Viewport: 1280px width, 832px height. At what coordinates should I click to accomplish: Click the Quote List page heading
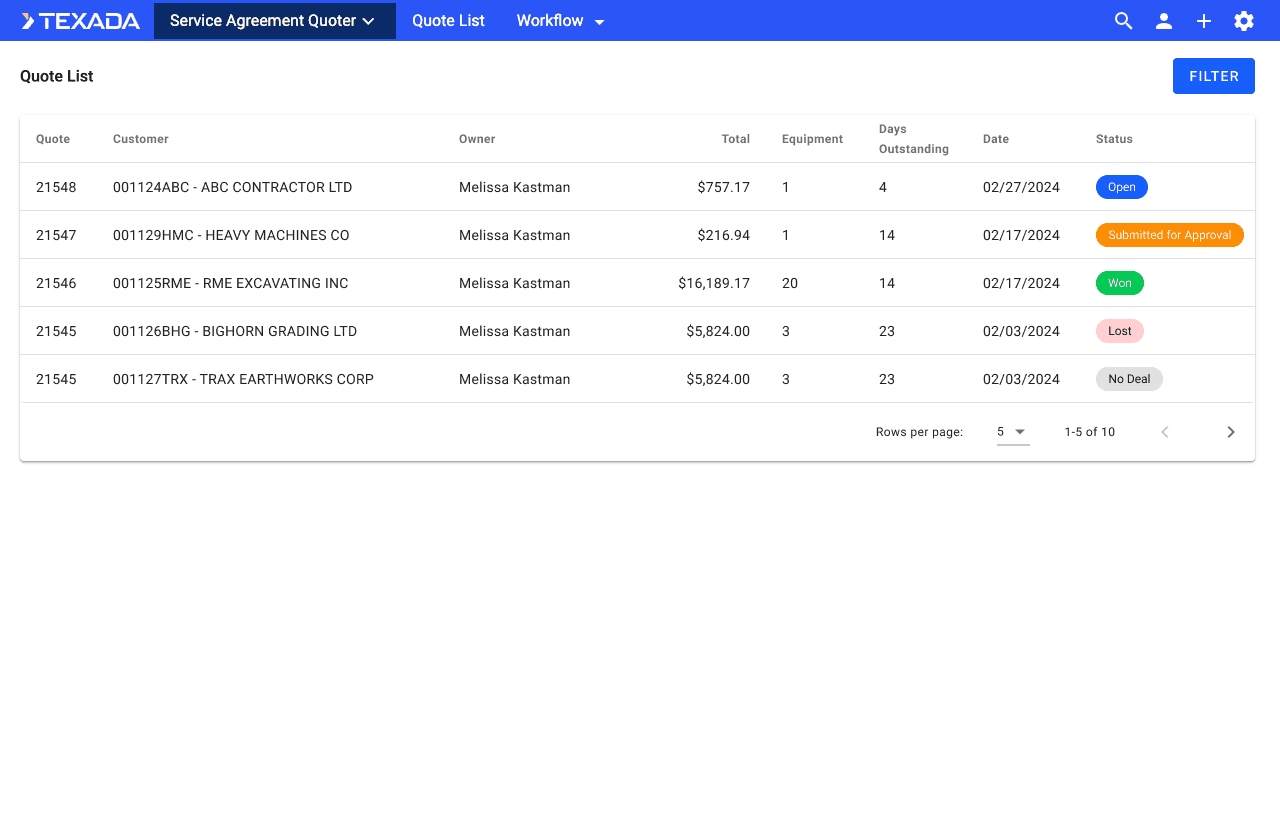coord(57,76)
